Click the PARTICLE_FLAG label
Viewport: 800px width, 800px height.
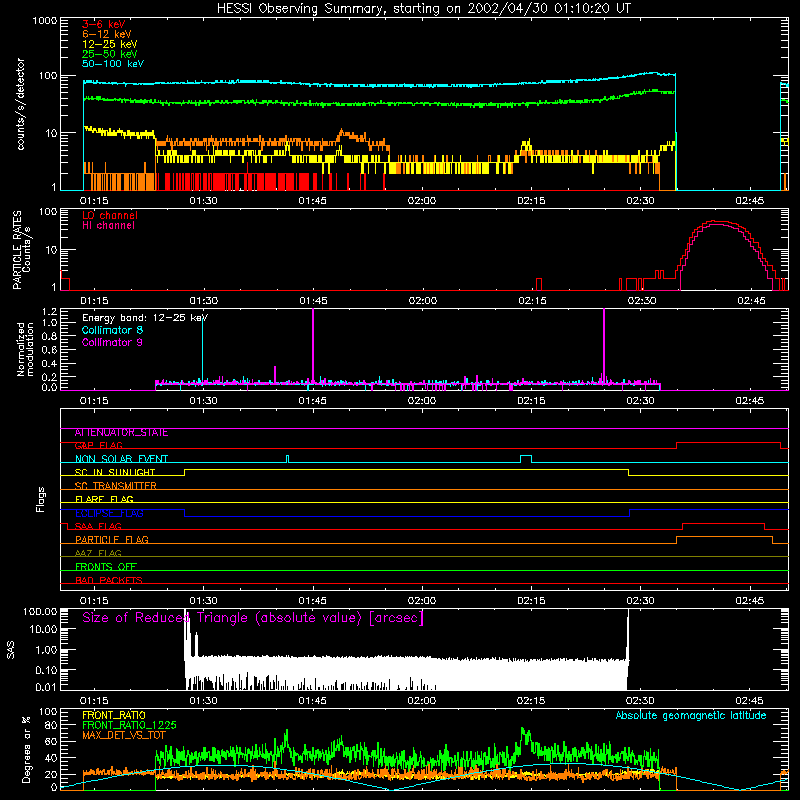[x=112, y=539]
